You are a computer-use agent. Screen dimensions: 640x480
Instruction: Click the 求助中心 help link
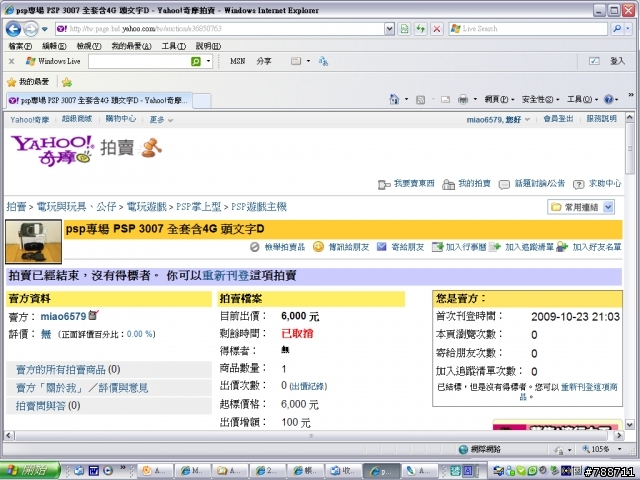pos(597,184)
